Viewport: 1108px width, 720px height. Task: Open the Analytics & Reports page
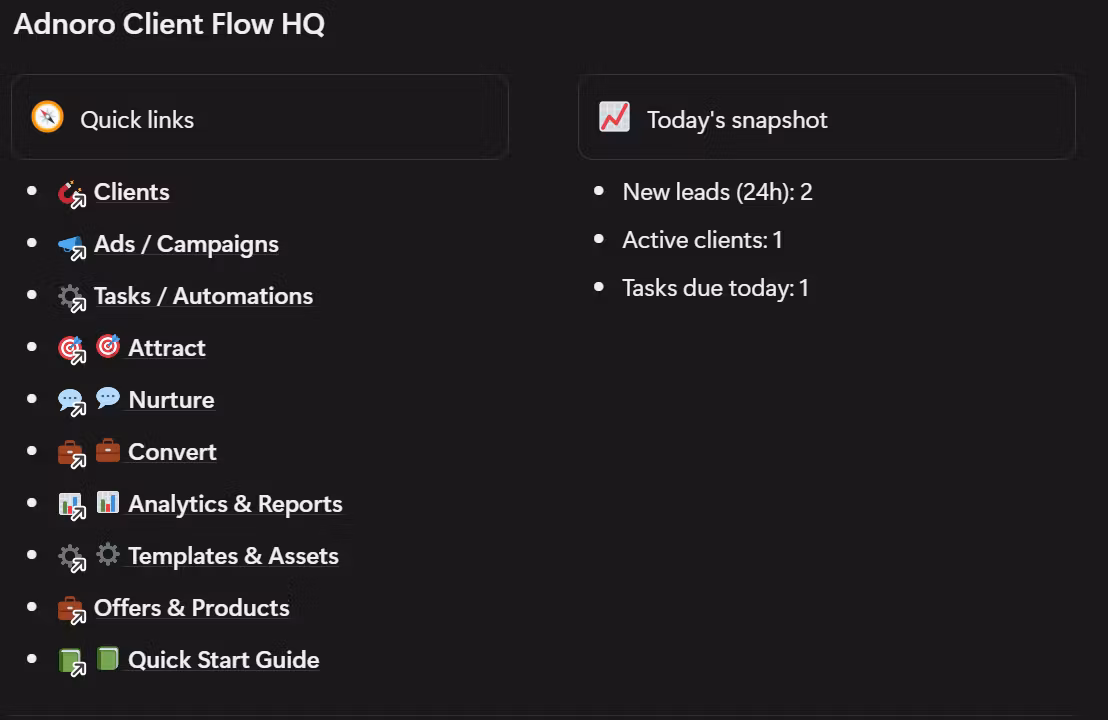click(x=235, y=504)
